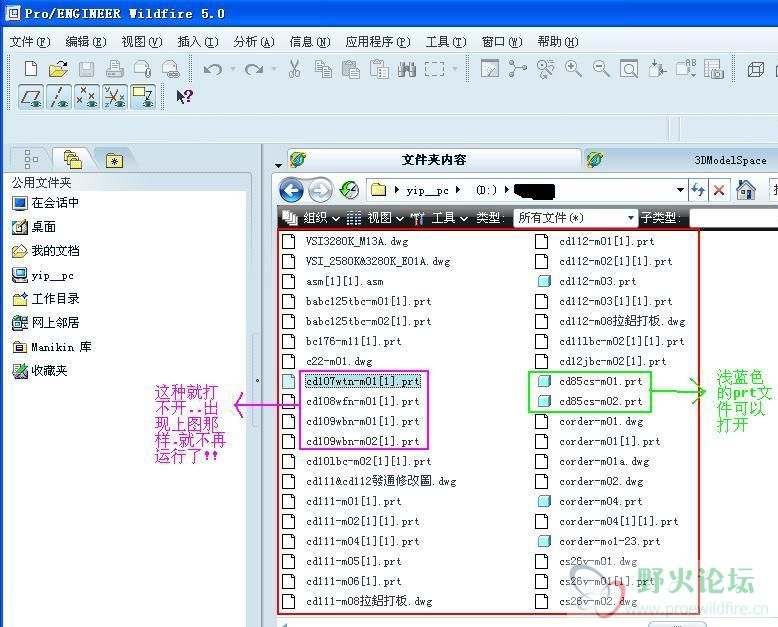Toggle datum point display

click(x=87, y=97)
